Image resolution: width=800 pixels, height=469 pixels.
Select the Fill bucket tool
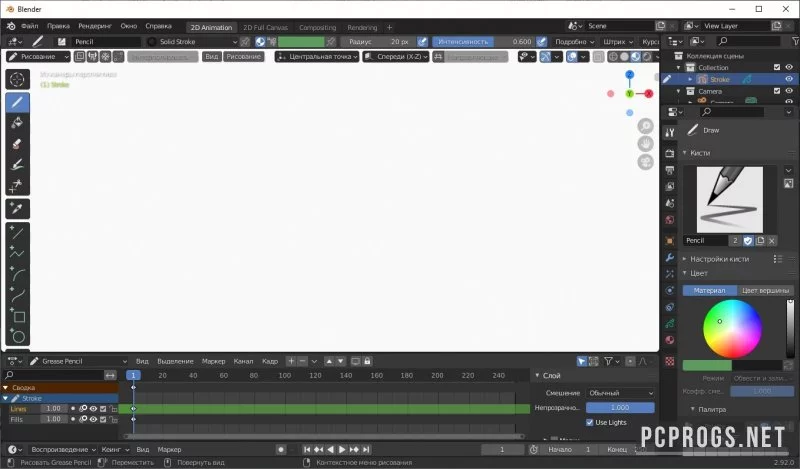[x=17, y=123]
